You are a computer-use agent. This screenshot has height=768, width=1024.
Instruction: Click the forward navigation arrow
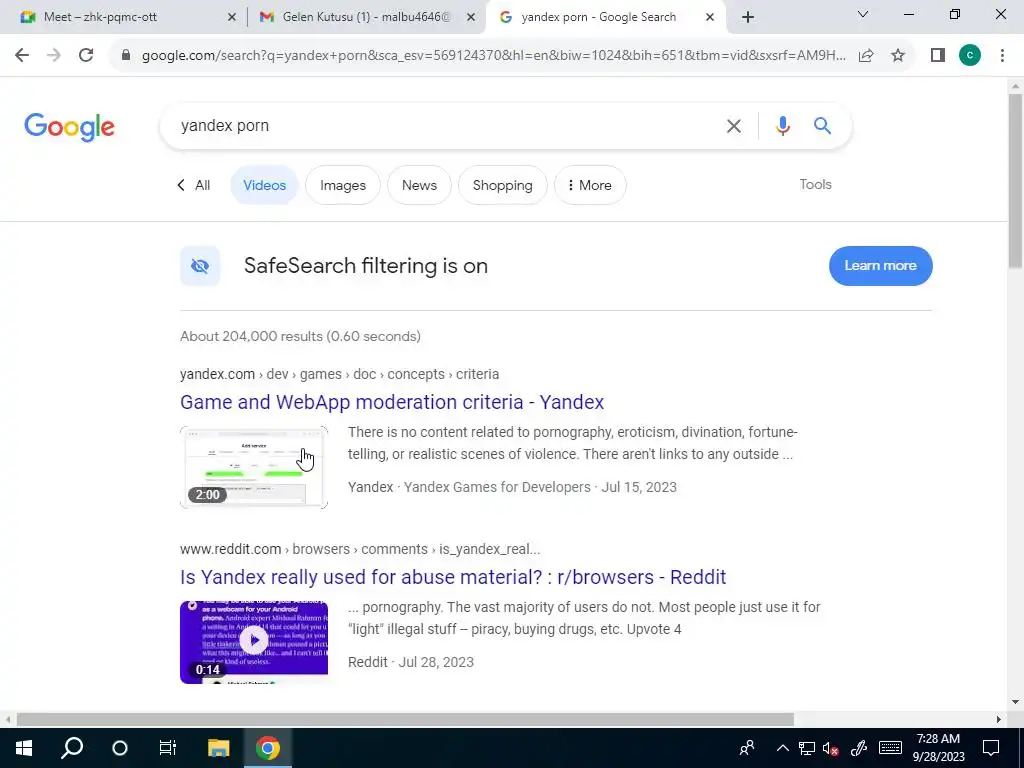[54, 56]
